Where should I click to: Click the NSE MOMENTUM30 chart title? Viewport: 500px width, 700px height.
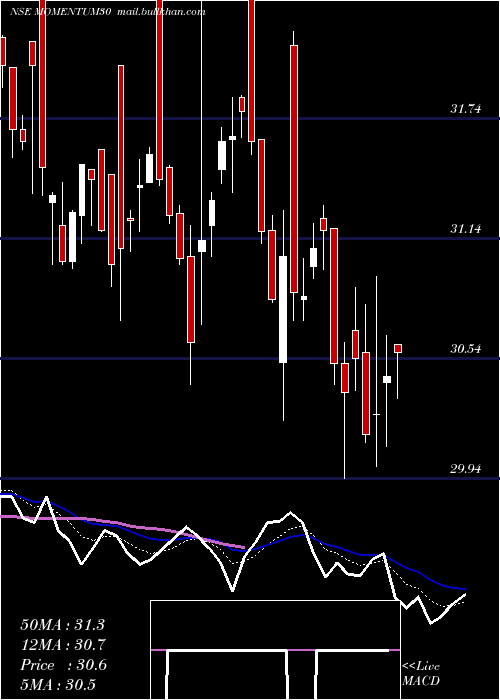(61, 12)
